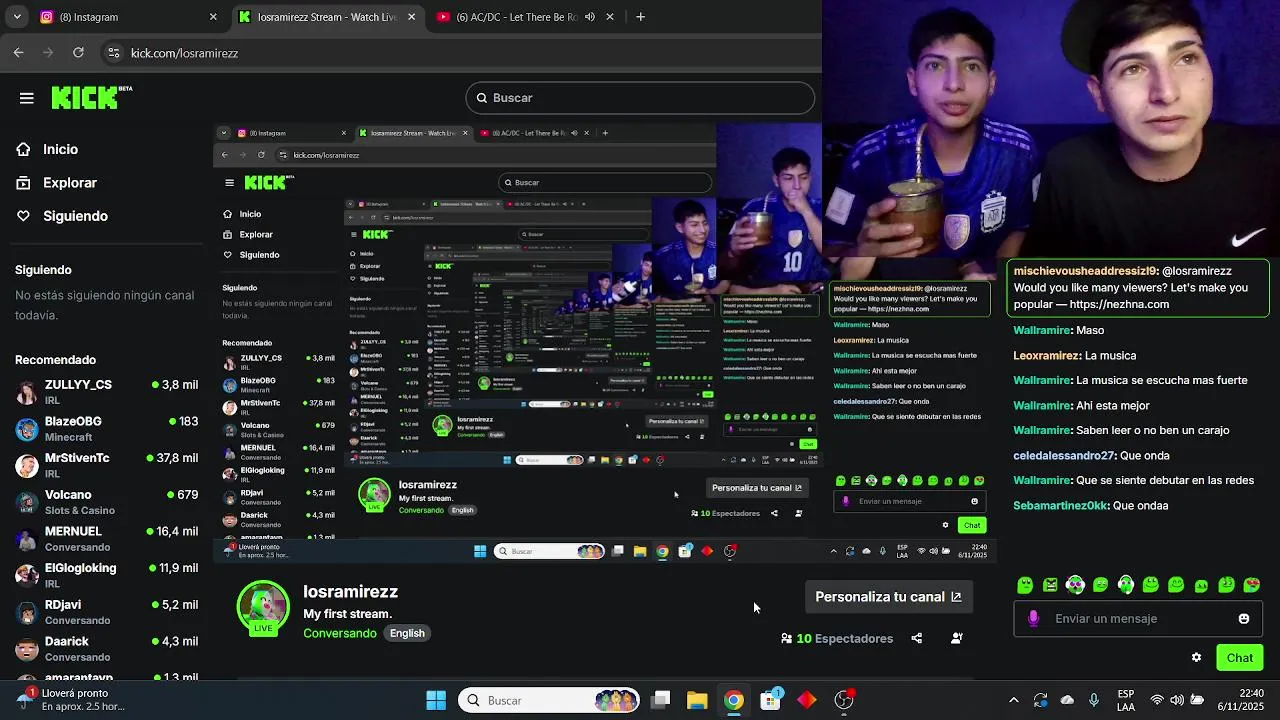Click username Leoxramirez in chat
This screenshot has width=1280, height=720.
[x=1047, y=355]
